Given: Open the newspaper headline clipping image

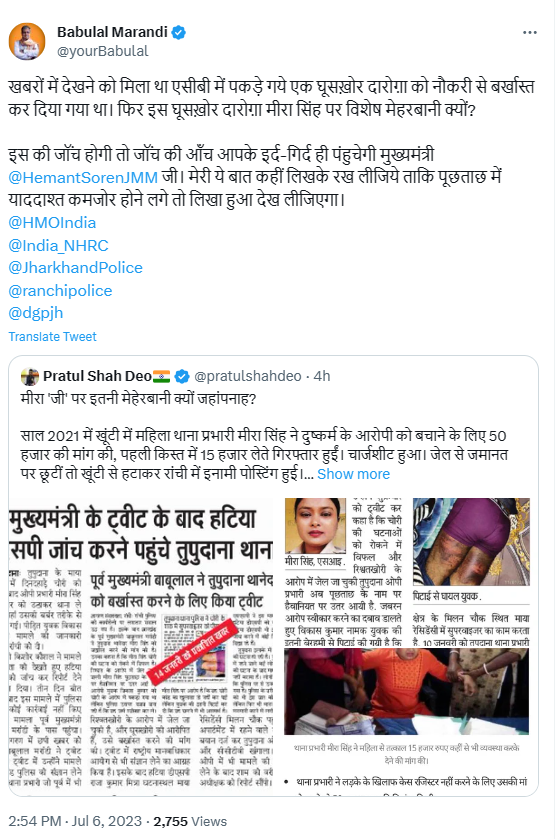Looking at the screenshot, I should (x=142, y=645).
